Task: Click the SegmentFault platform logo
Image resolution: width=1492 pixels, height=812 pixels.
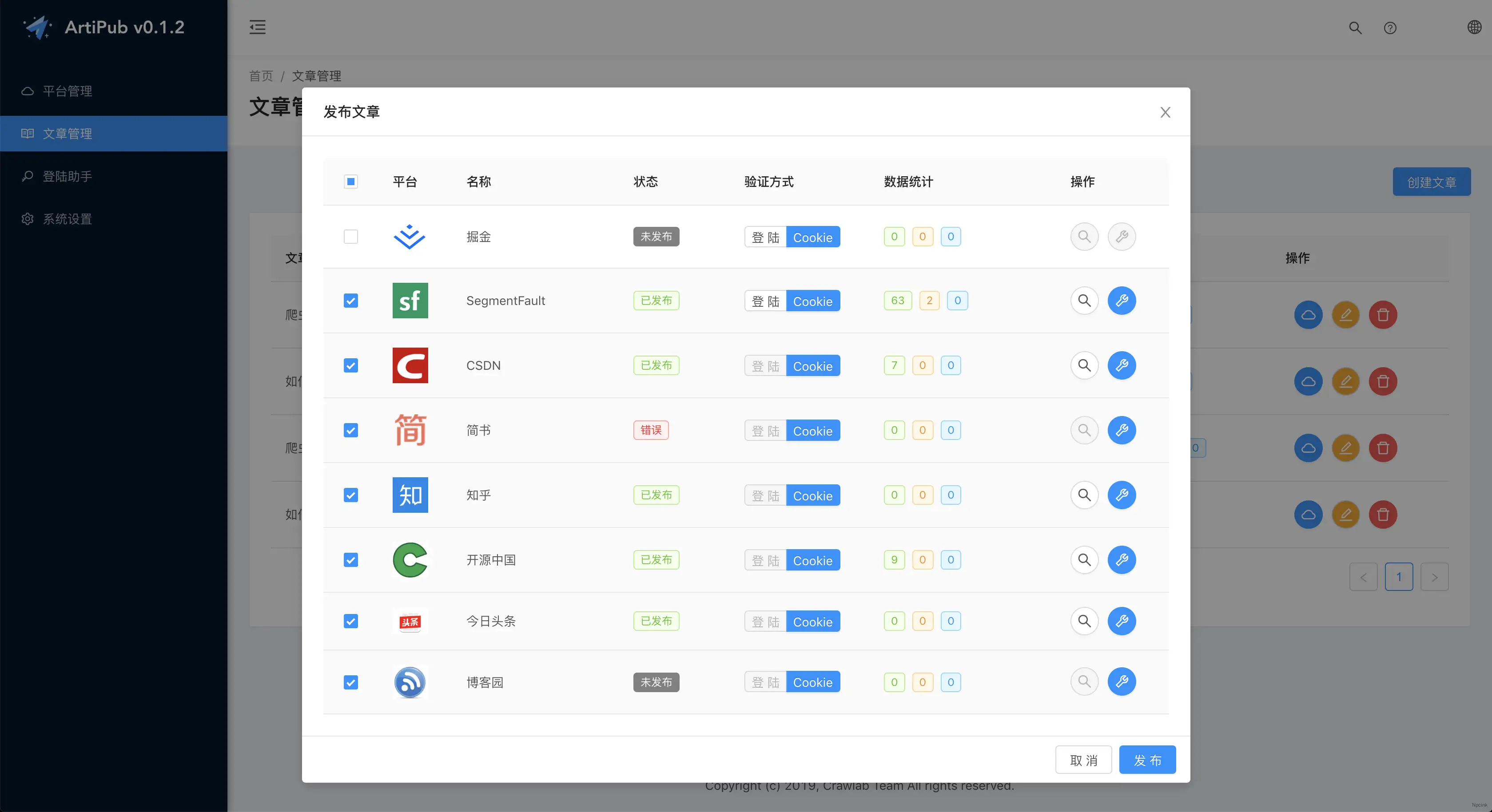Action: (x=410, y=301)
